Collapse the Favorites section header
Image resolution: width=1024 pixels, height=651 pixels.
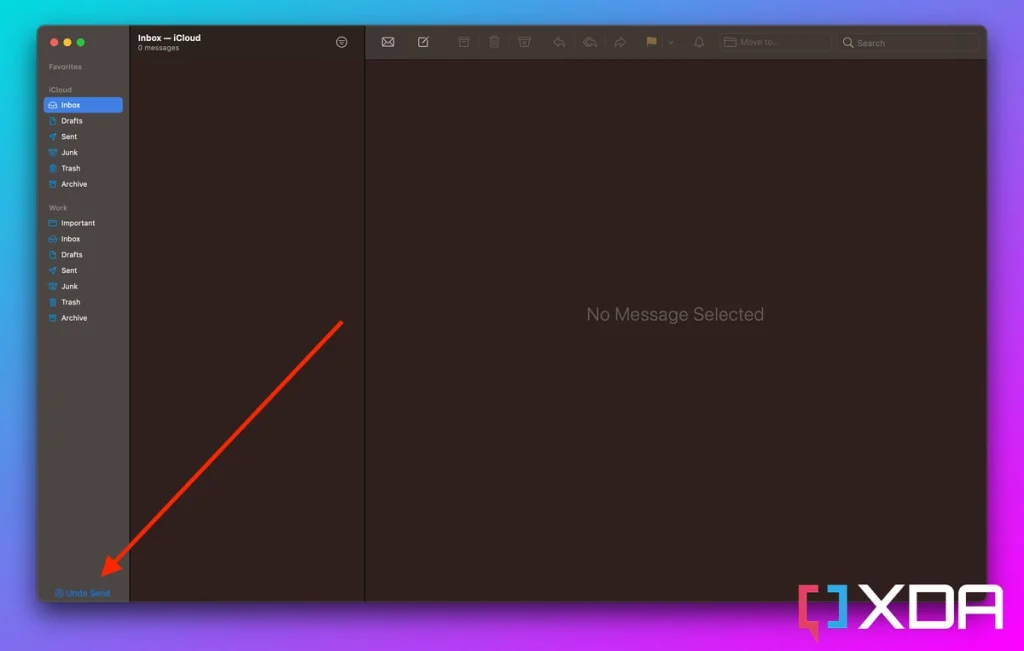pyautogui.click(x=65, y=67)
